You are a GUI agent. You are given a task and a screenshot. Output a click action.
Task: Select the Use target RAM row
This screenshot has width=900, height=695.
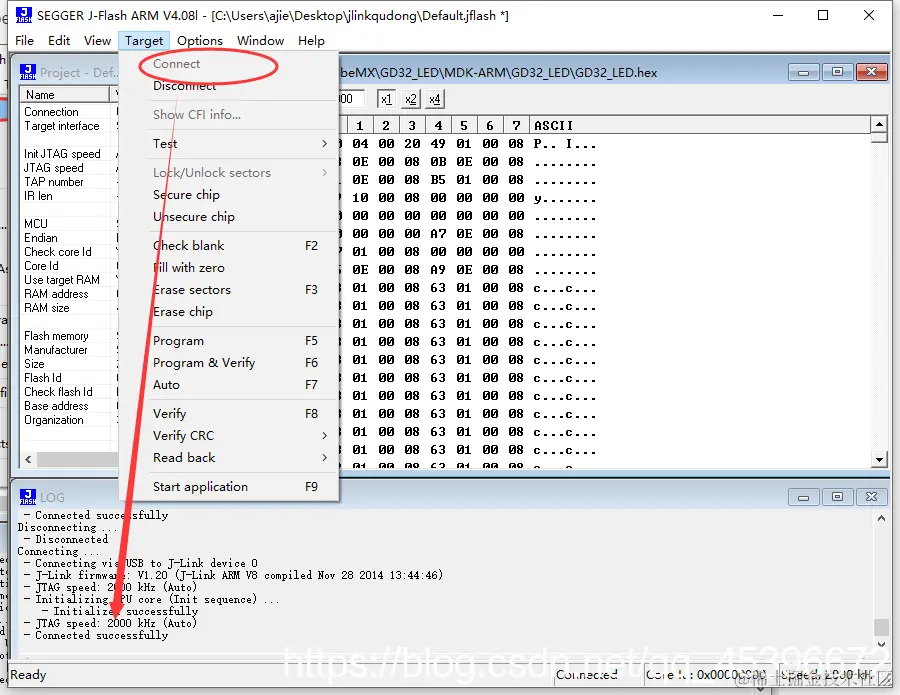[x=68, y=280]
